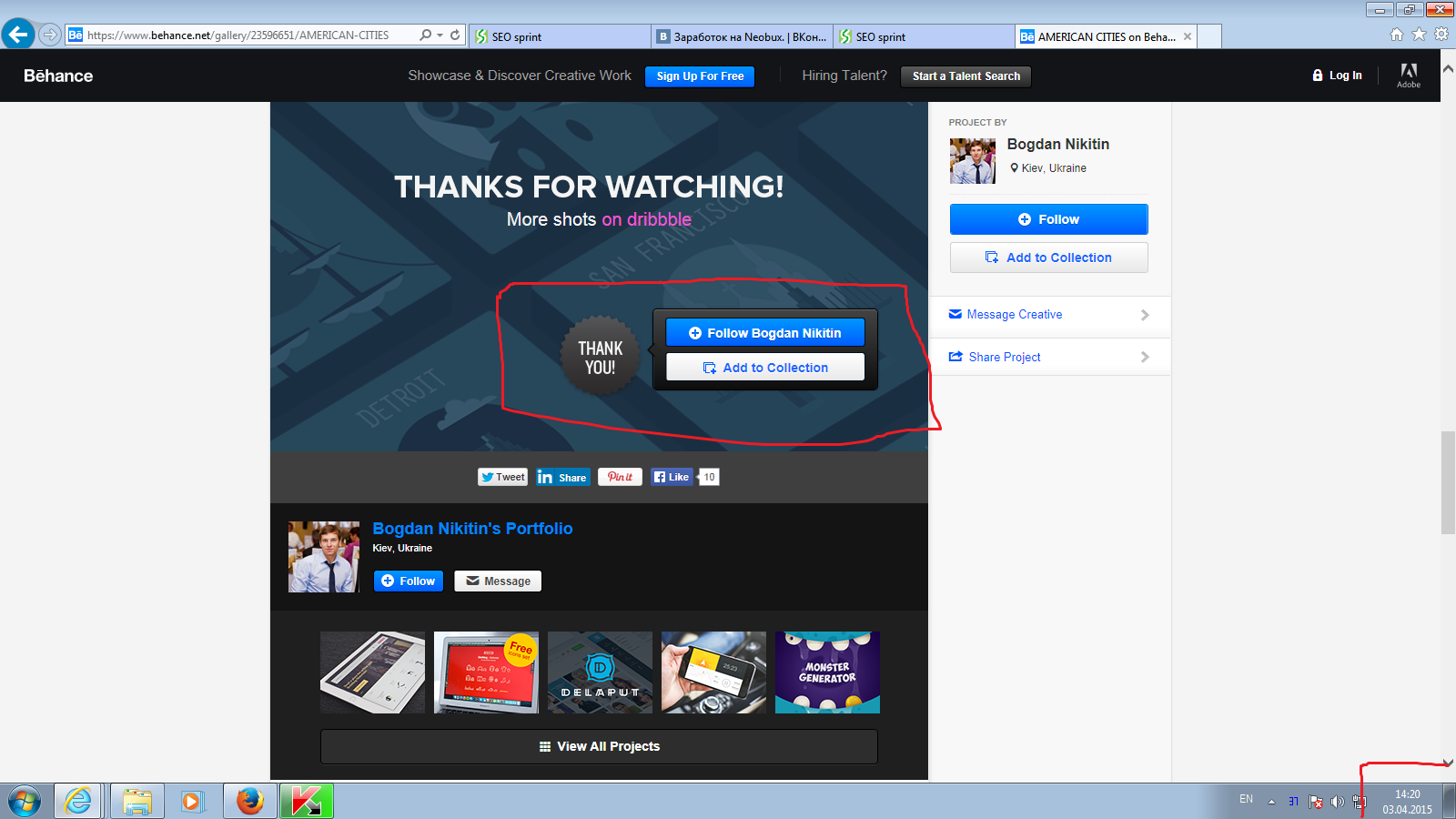
Task: Open Internet Explorer from the taskbar
Action: pos(78,801)
